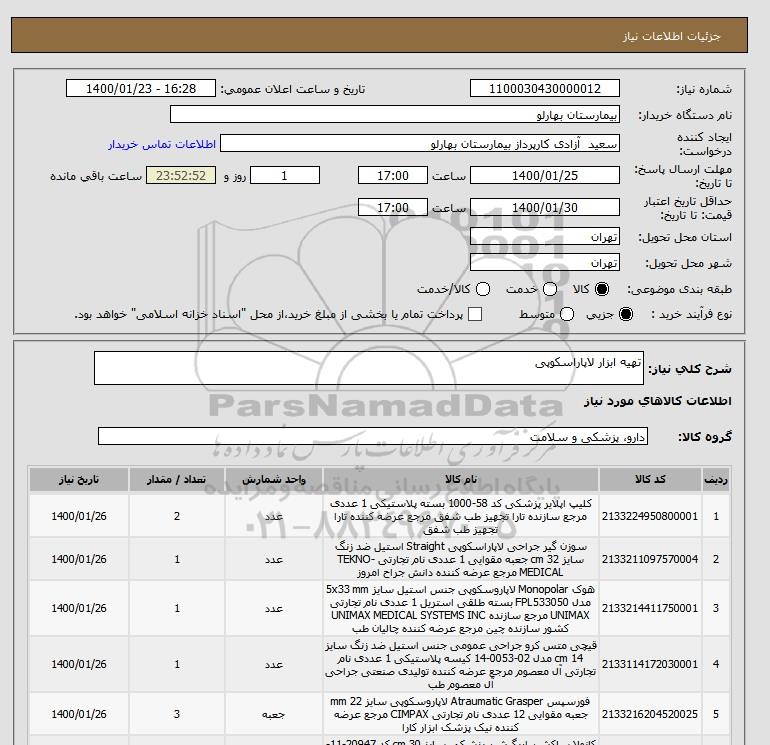Click the general description box تهیه ابزار لاپاراسکوپی
Image resolution: width=770 pixels, height=745 pixels.
coord(369,368)
